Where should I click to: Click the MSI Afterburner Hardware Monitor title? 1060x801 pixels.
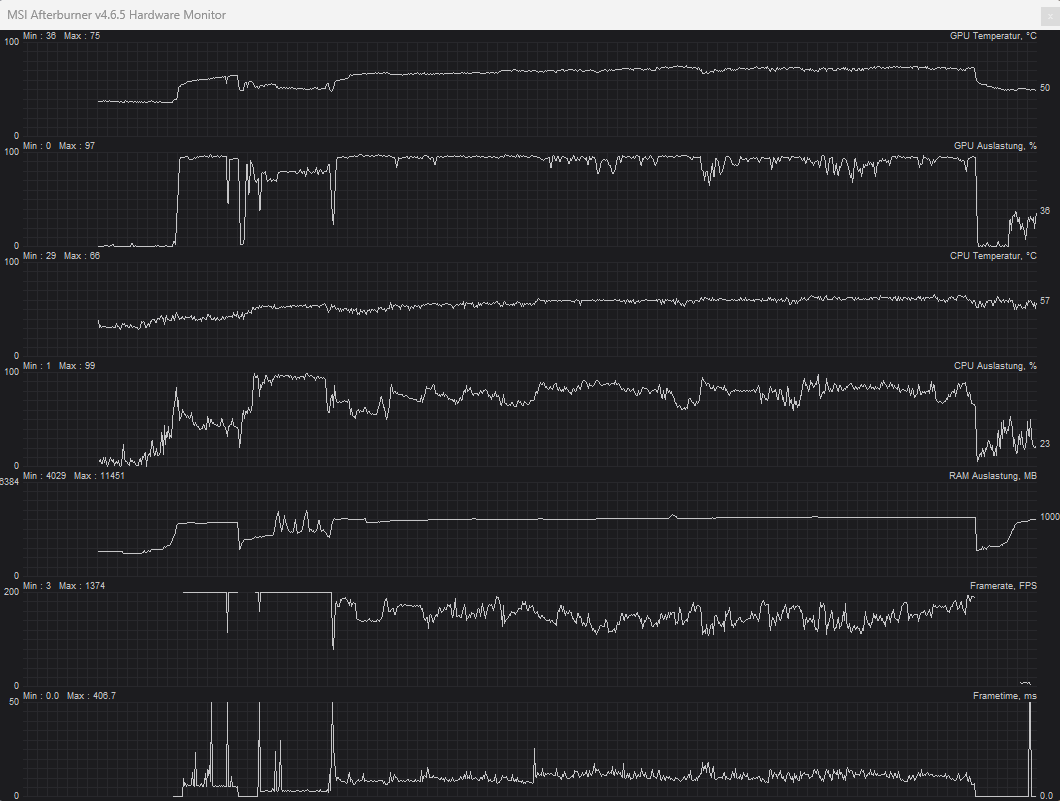click(x=116, y=15)
